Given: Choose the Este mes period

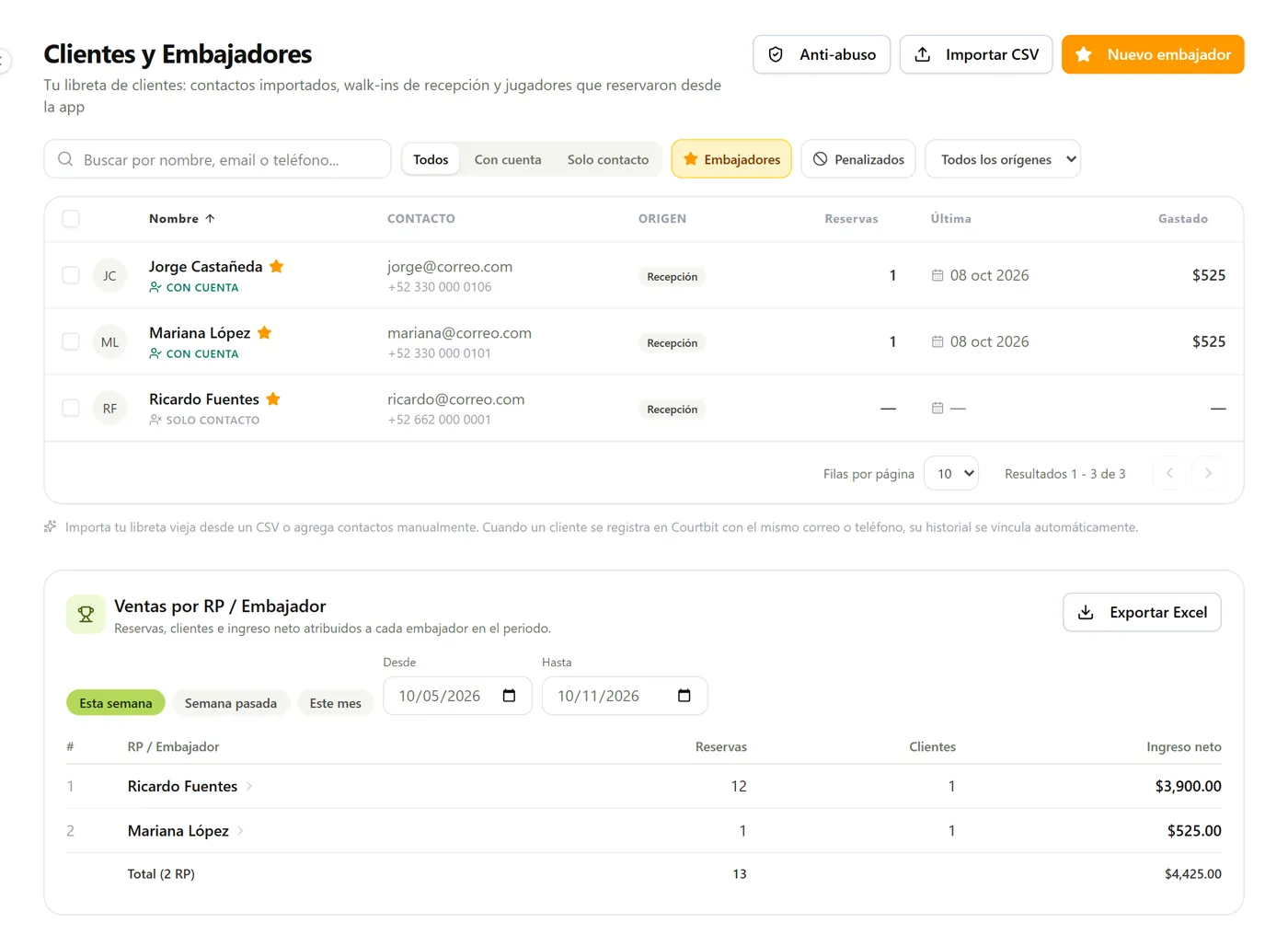Looking at the screenshot, I should pyautogui.click(x=336, y=703).
